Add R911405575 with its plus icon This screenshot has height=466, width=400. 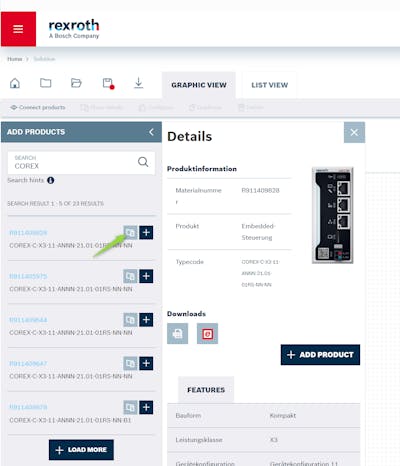[x=146, y=276]
